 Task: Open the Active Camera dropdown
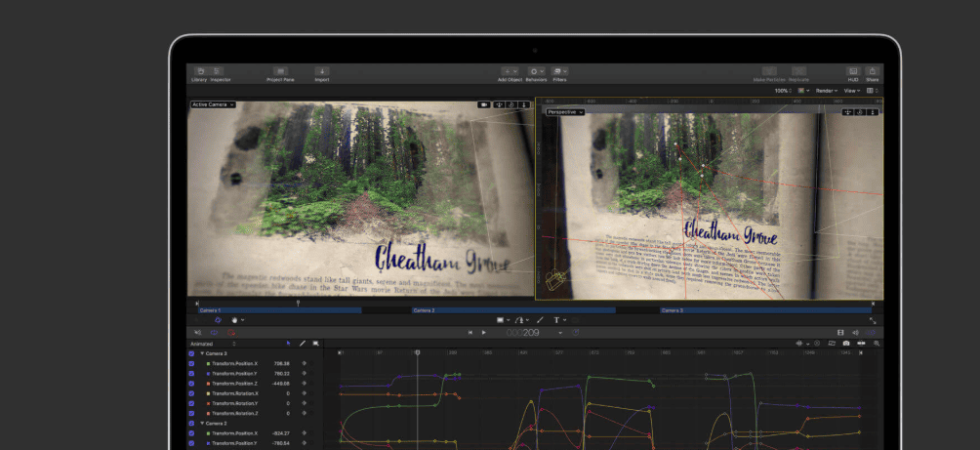(213, 104)
